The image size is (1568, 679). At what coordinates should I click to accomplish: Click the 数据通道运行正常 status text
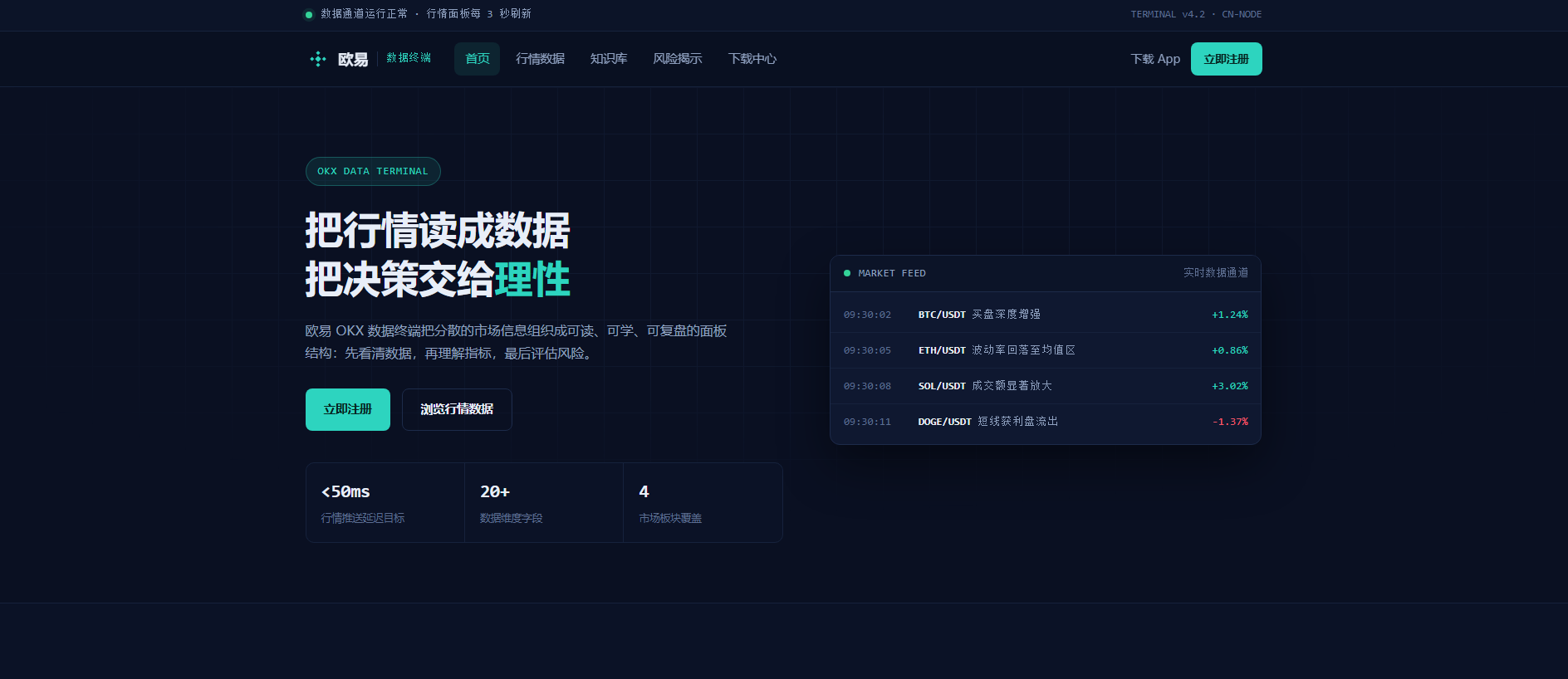(x=365, y=14)
